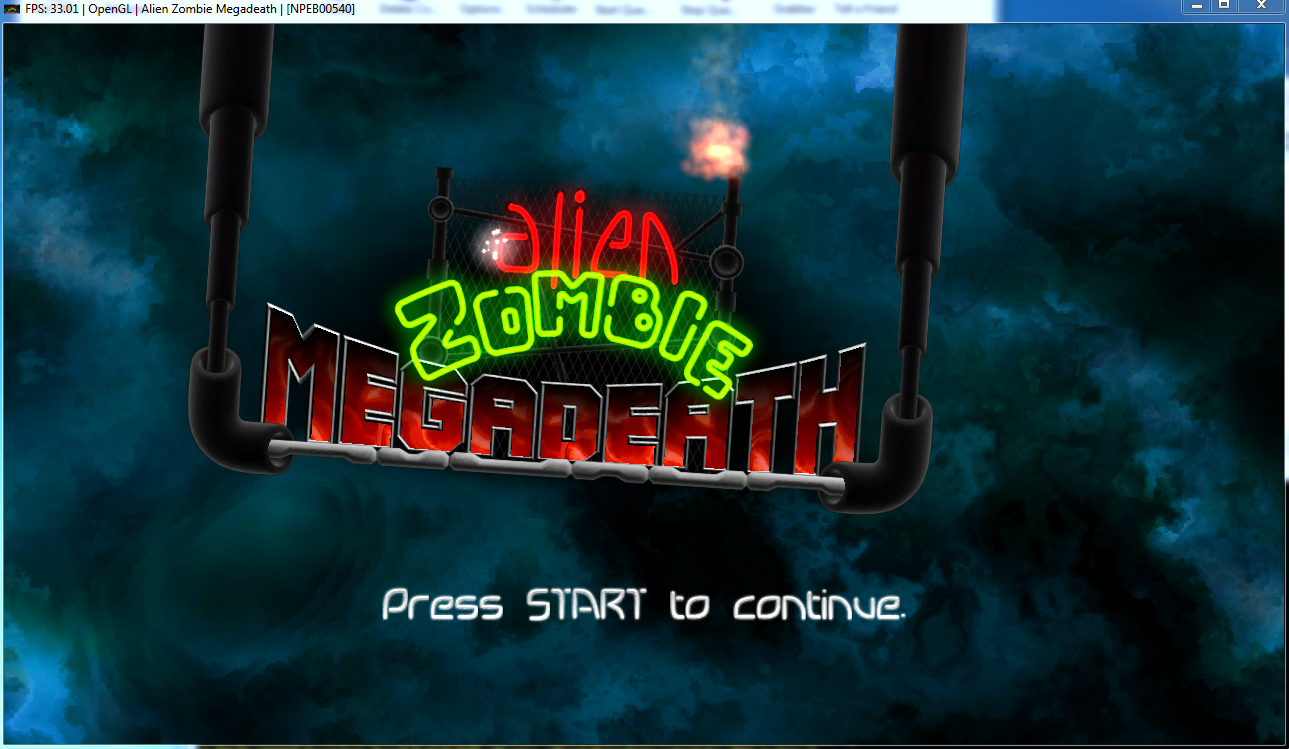Click the "Press START to continue." prompt
This screenshot has width=1289, height=749.
coord(645,606)
